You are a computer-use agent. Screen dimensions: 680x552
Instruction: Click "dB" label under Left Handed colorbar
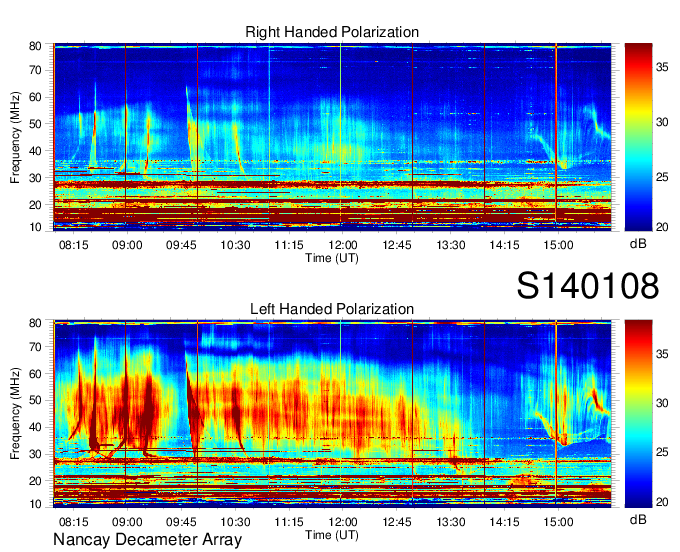tap(638, 520)
